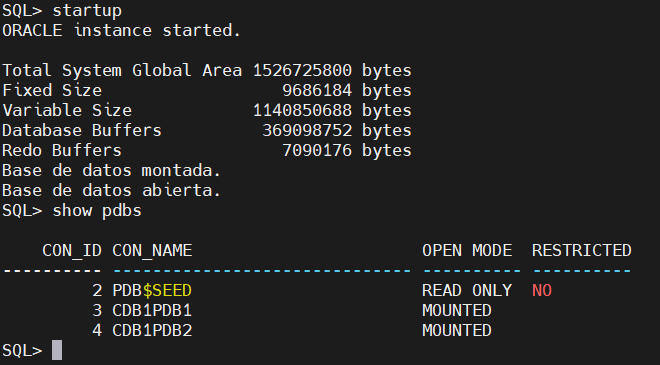Click the RESTRICTED column header
This screenshot has height=365, width=660.
click(582, 250)
